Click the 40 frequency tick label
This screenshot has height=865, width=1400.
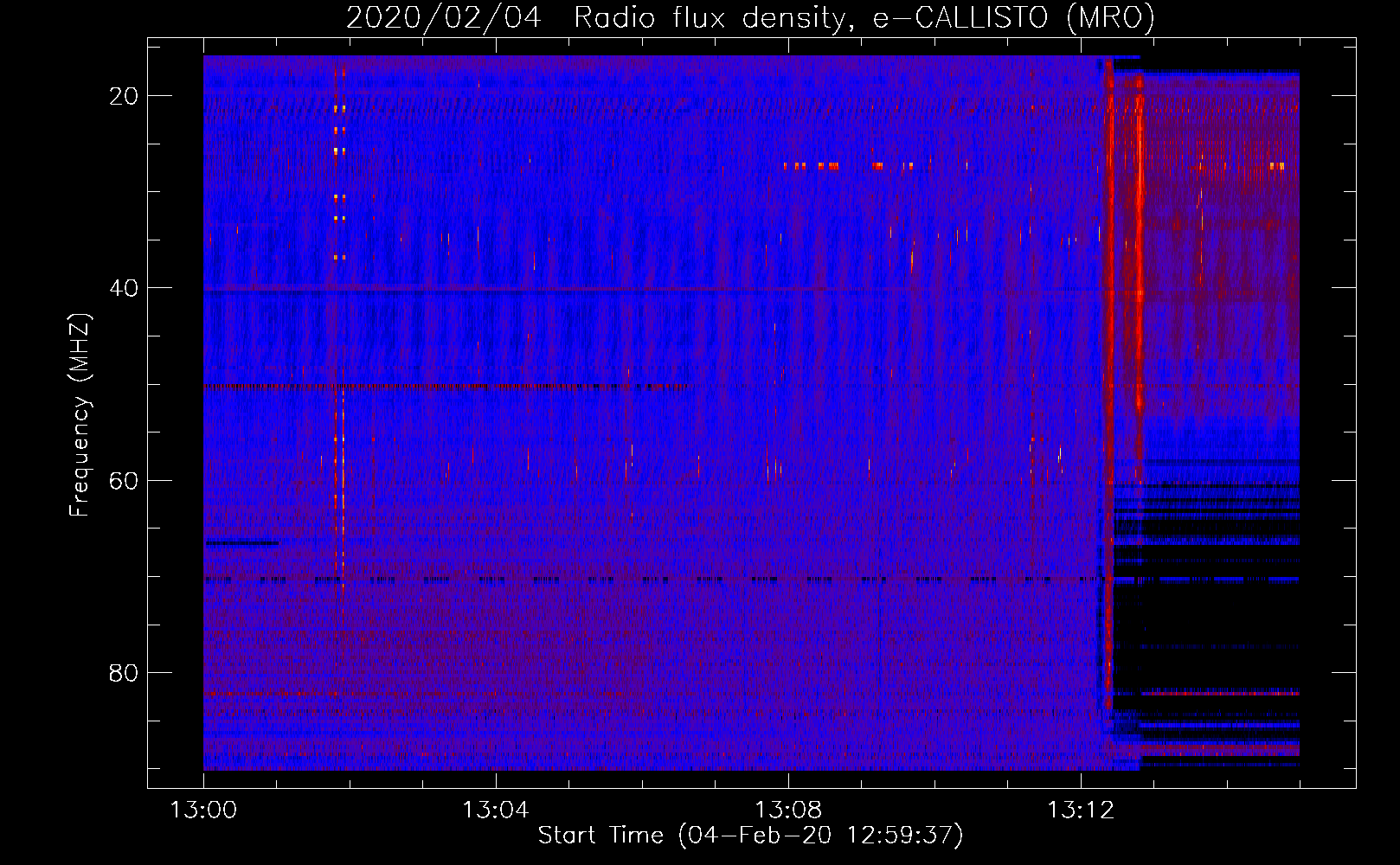click(124, 288)
